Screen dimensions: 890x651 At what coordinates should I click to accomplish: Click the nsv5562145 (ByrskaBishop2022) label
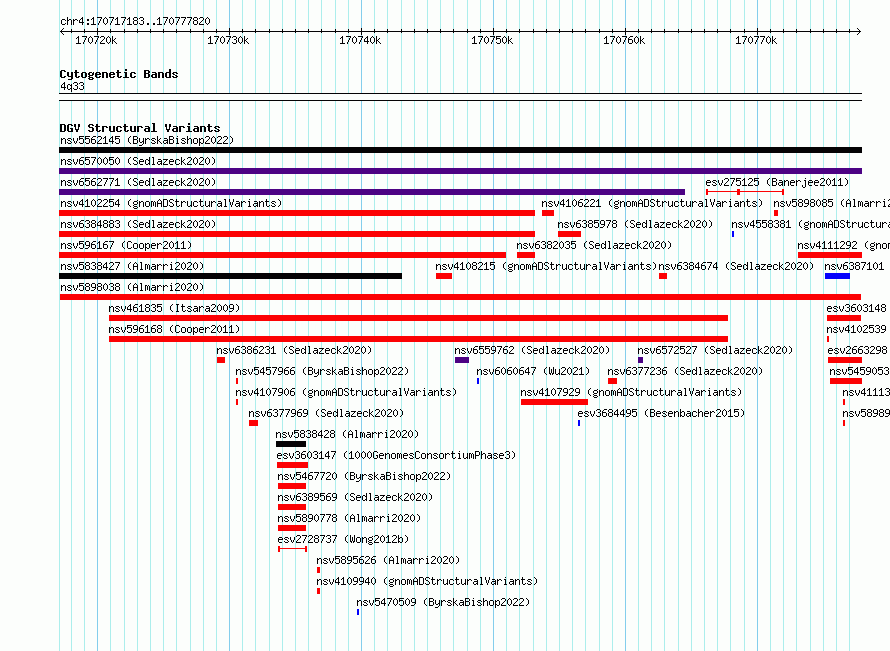147,140
